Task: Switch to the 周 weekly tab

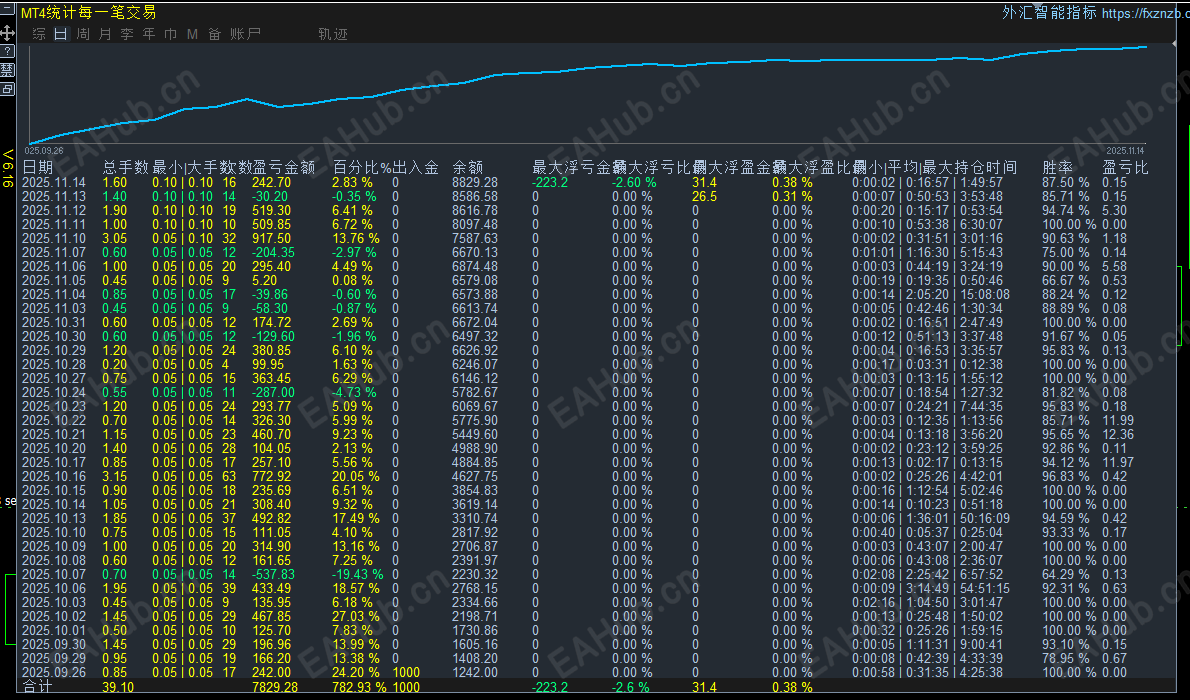Action: pos(83,34)
